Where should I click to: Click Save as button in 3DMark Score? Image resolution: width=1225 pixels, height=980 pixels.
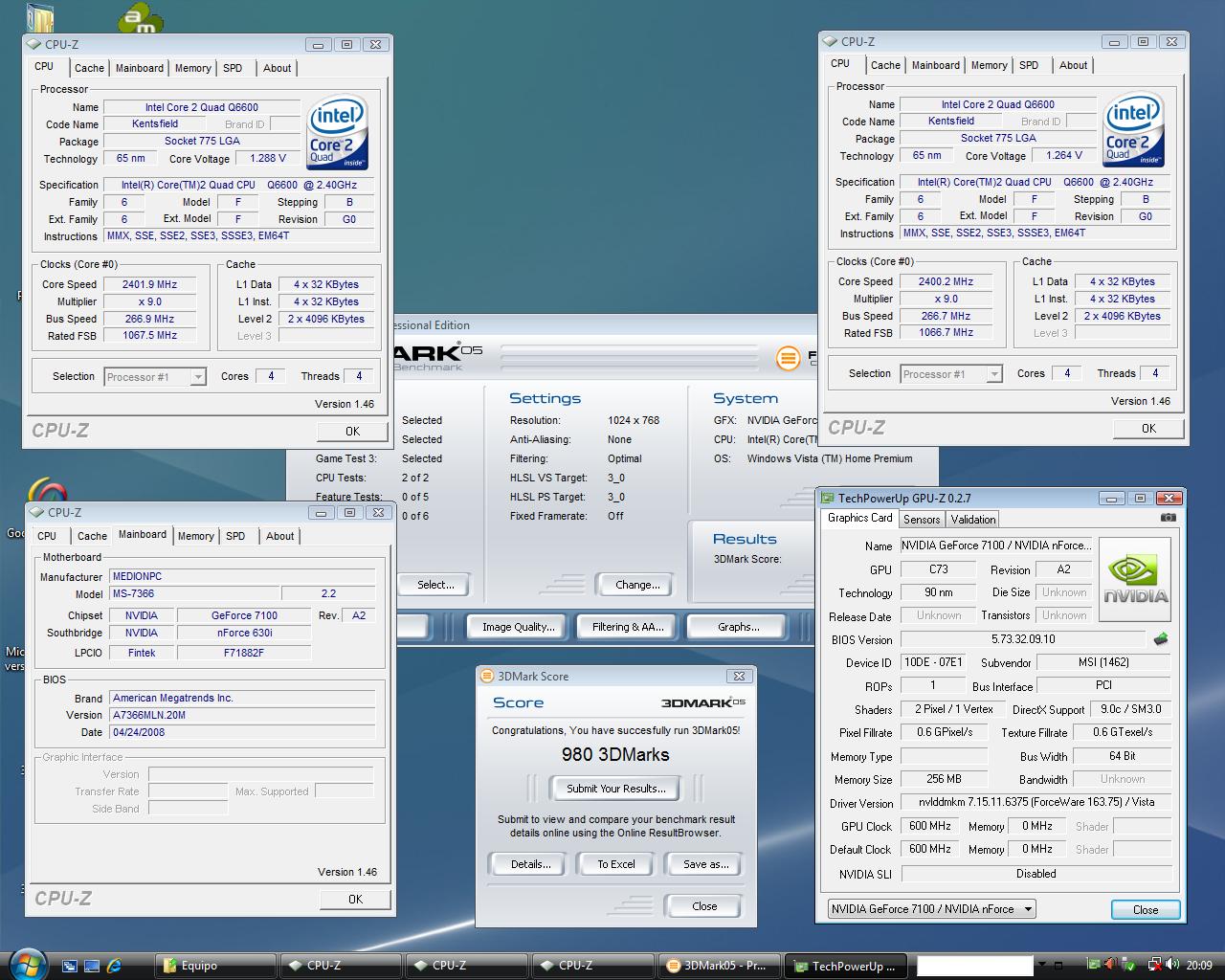pos(705,864)
